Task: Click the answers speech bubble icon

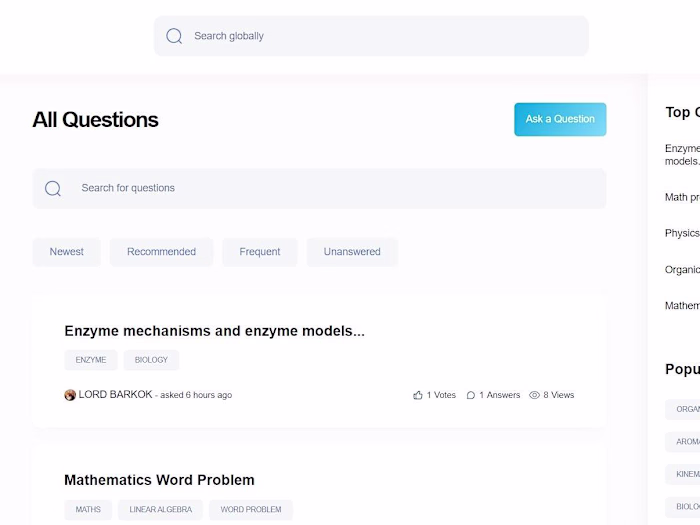Action: 471,395
